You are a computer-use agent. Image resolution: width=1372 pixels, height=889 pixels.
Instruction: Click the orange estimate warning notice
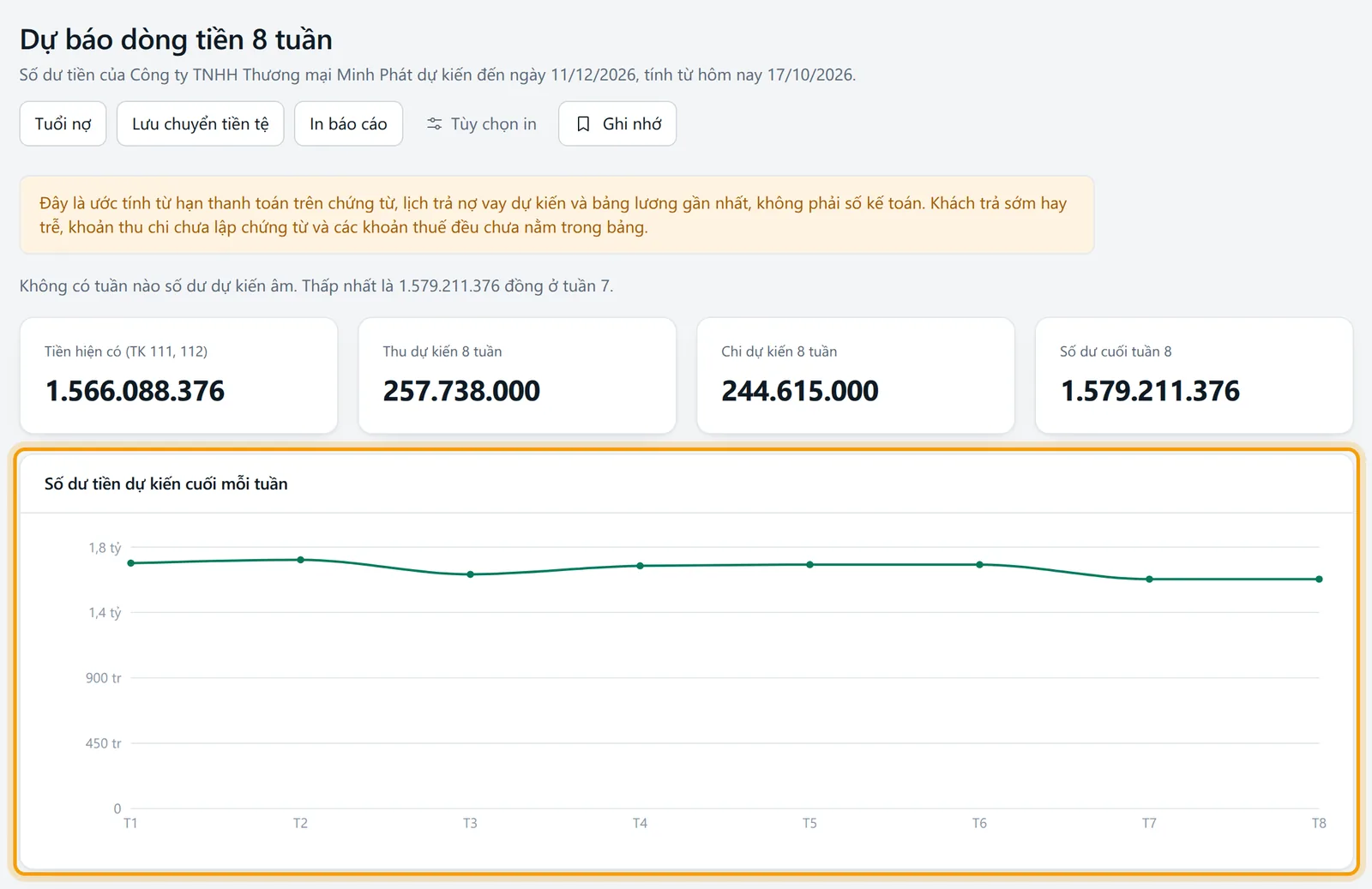coord(557,214)
